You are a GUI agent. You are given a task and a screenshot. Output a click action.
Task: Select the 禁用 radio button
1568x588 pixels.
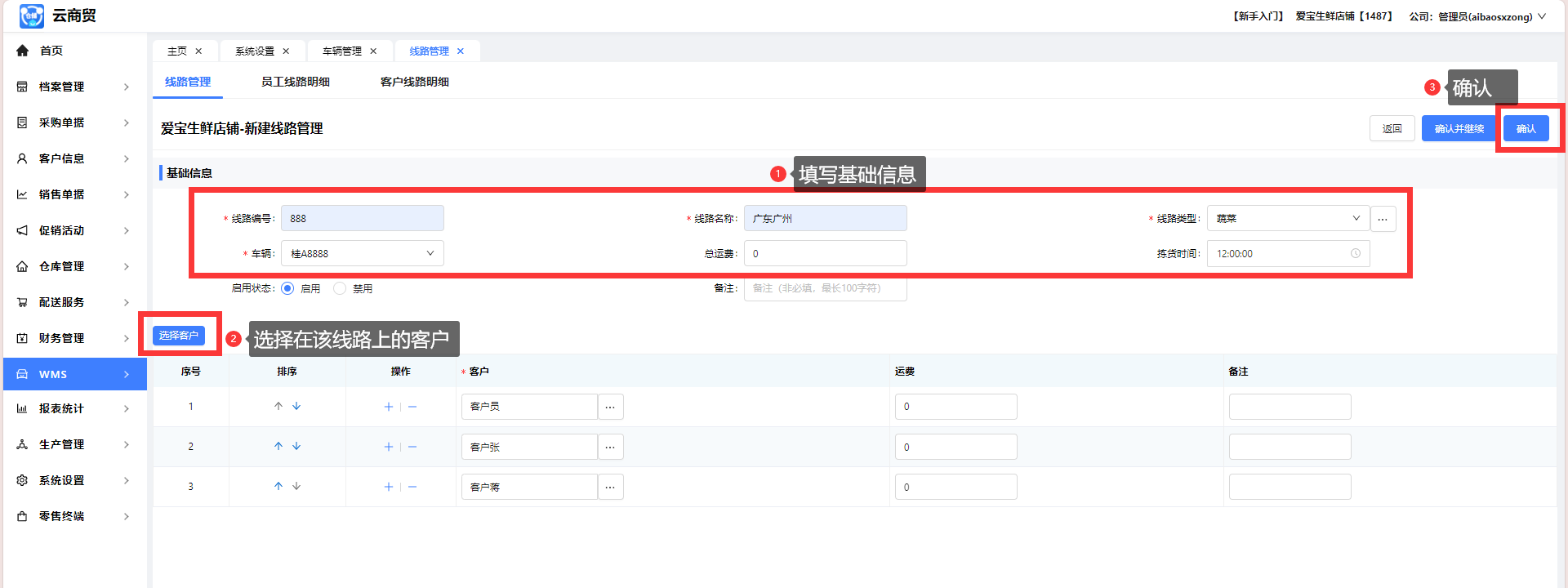click(340, 288)
